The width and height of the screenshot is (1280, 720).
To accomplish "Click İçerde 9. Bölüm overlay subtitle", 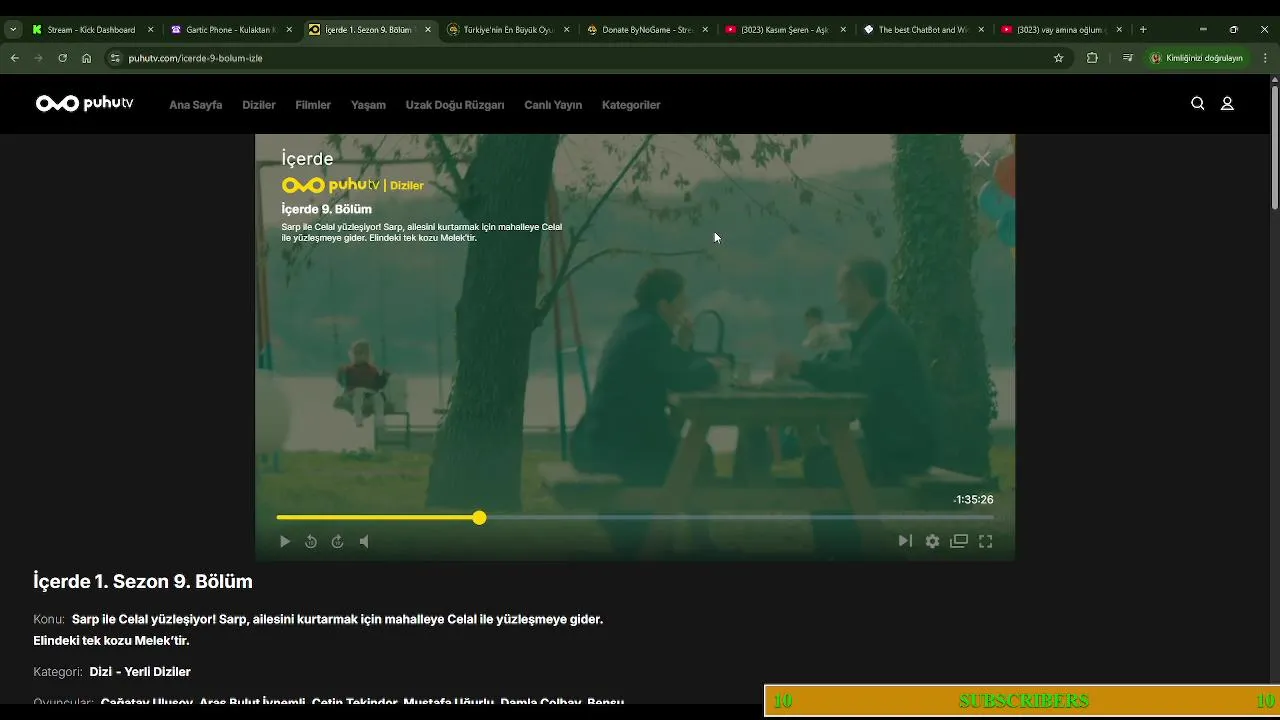I will tap(327, 209).
